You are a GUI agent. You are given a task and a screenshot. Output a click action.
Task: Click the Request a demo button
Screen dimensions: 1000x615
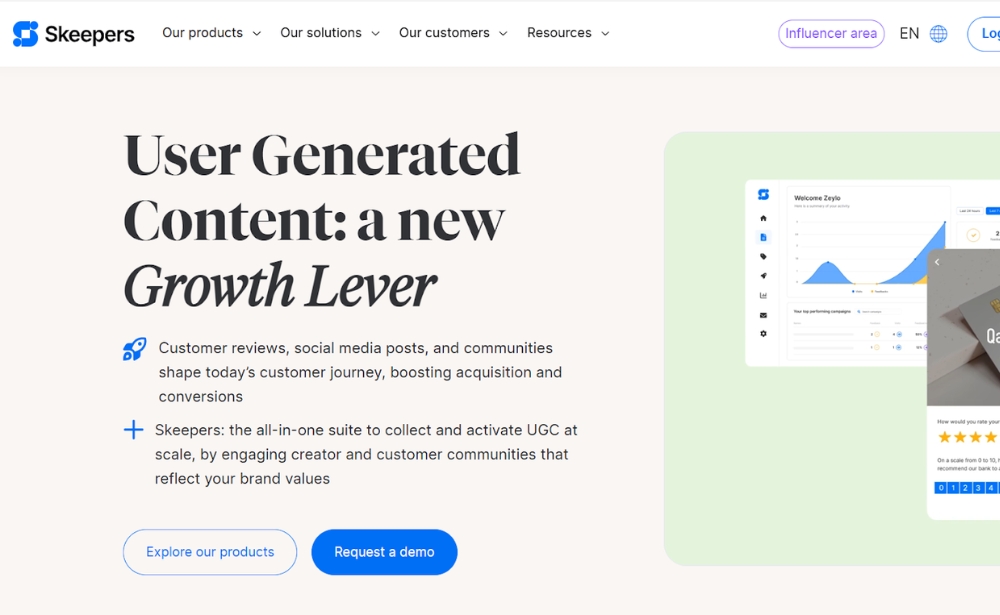point(384,552)
